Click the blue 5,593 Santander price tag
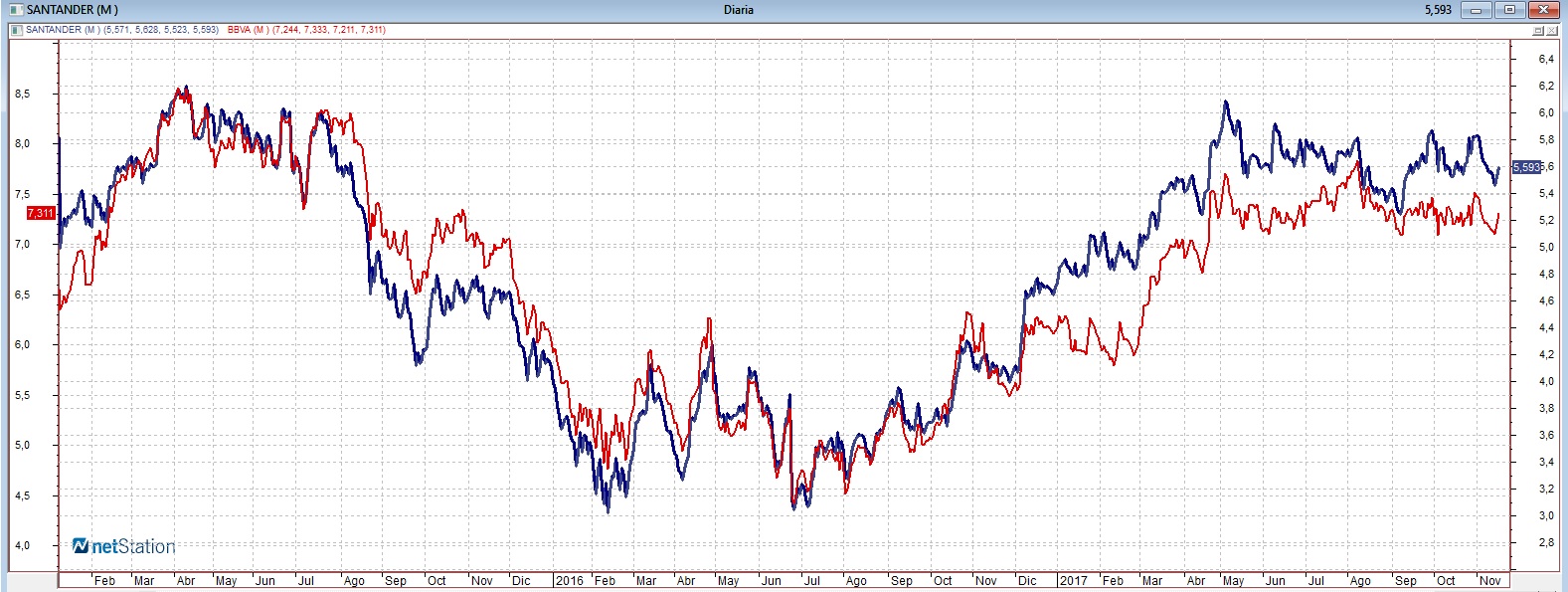Viewport: 1568px width, 592px height. click(x=1526, y=167)
